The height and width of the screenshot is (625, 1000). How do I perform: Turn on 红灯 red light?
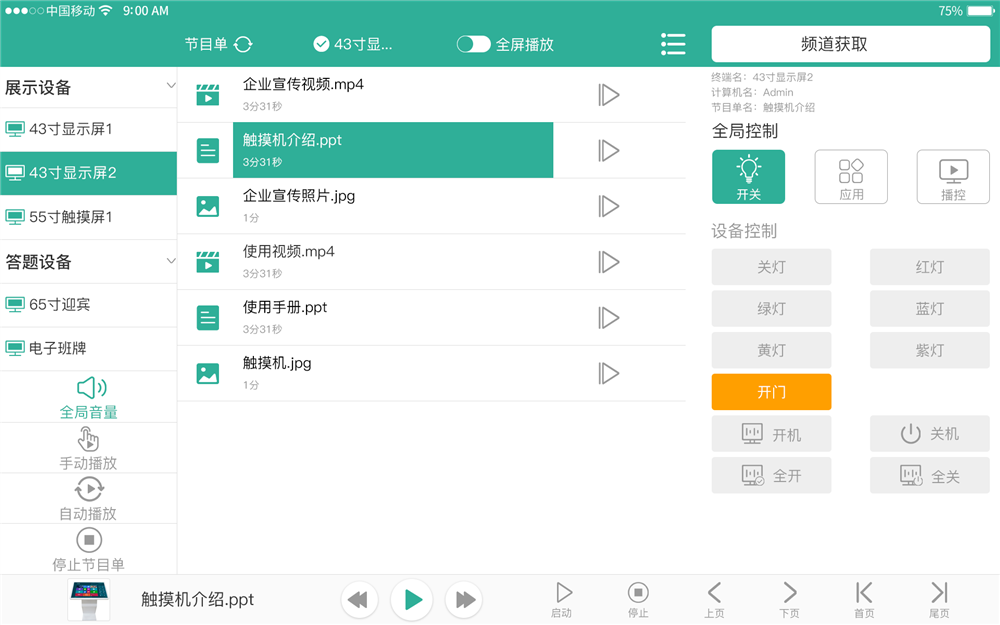click(x=929, y=267)
